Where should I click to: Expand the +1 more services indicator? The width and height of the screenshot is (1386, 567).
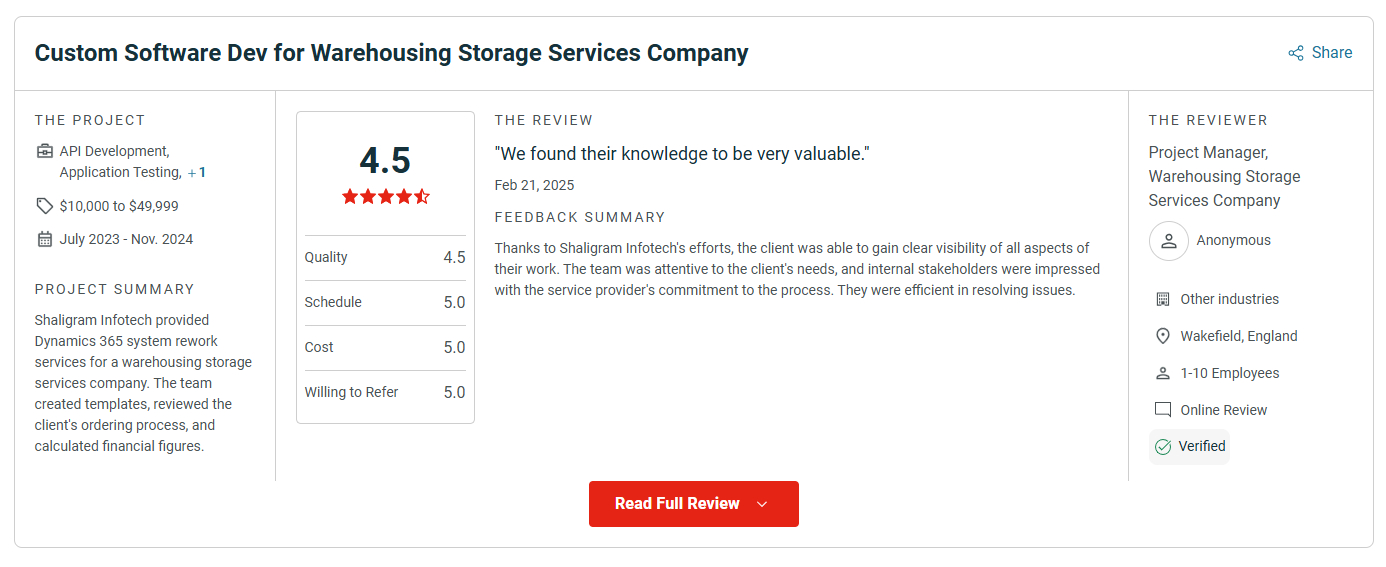(197, 173)
